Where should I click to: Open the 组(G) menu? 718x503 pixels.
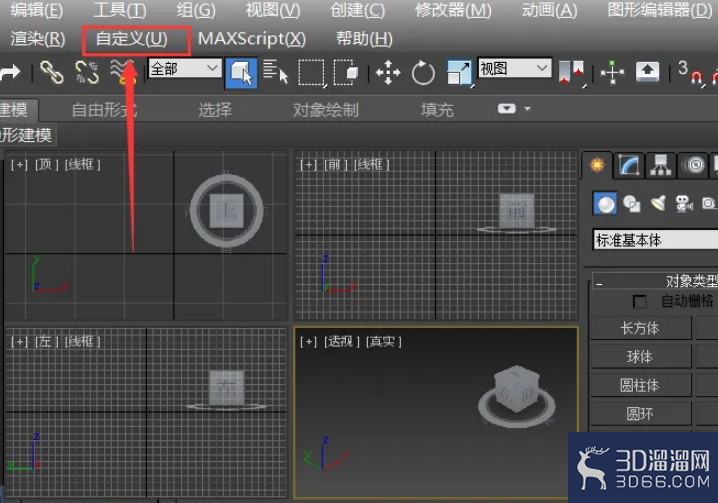tap(196, 10)
